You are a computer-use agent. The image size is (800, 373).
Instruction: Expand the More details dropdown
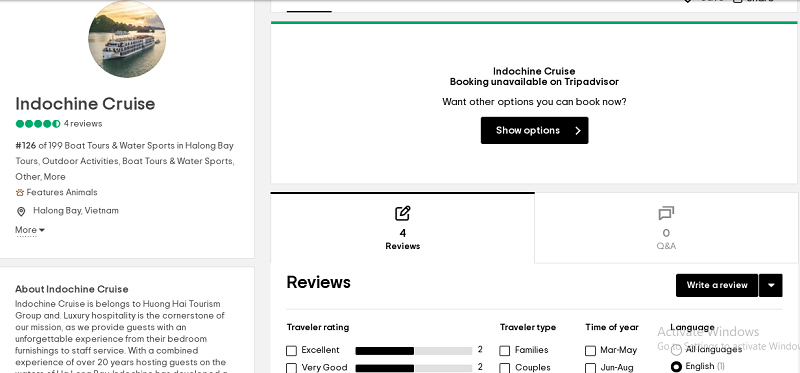coord(30,230)
